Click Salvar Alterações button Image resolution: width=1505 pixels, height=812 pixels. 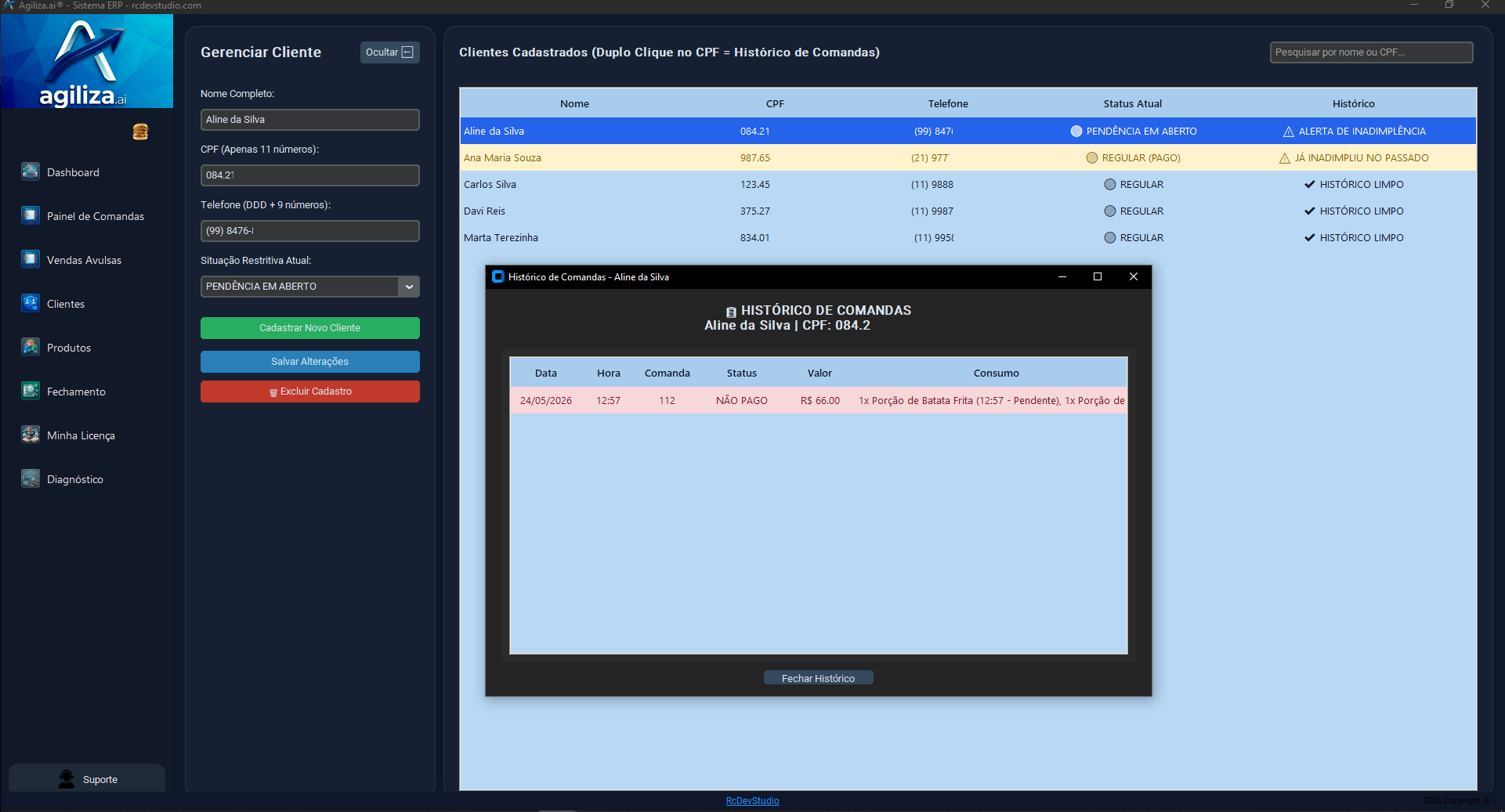[310, 362]
